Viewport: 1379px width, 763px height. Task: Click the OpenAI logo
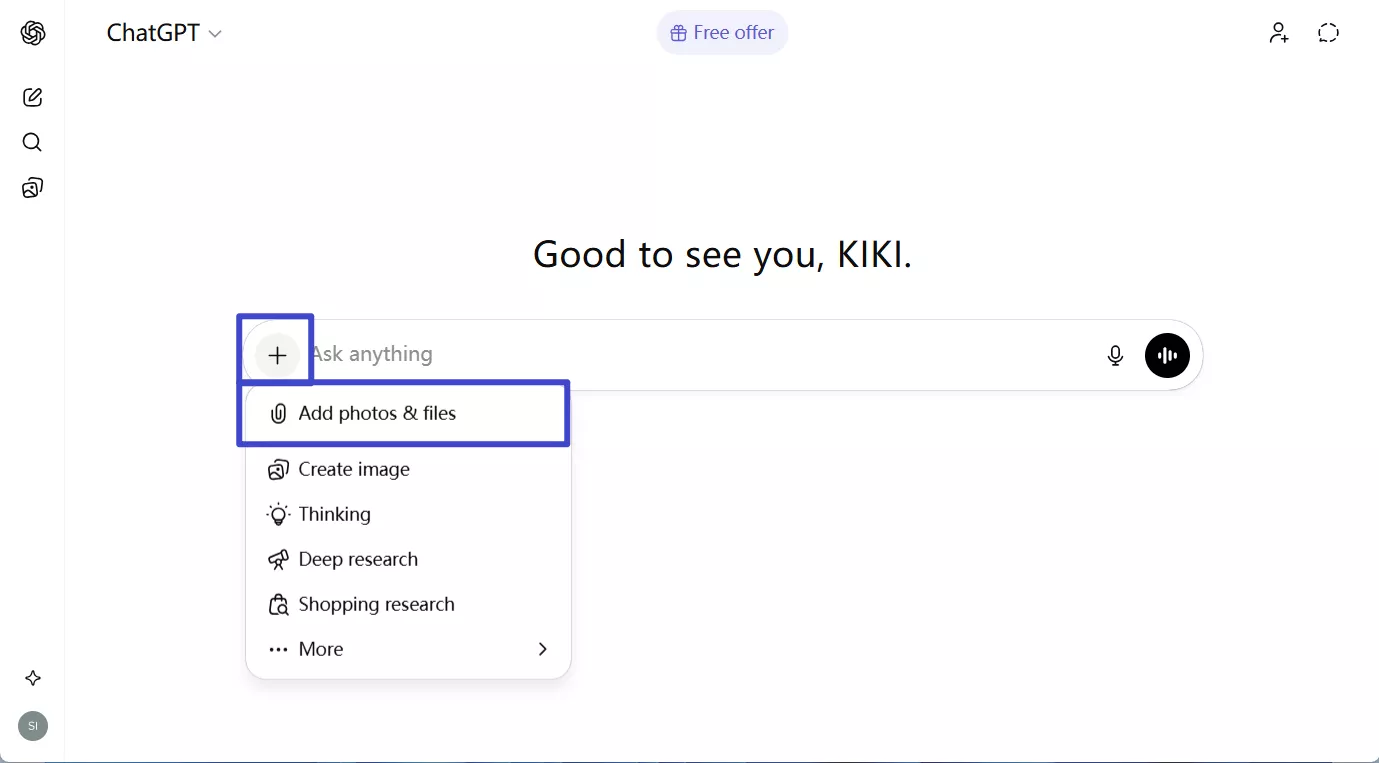(31, 32)
